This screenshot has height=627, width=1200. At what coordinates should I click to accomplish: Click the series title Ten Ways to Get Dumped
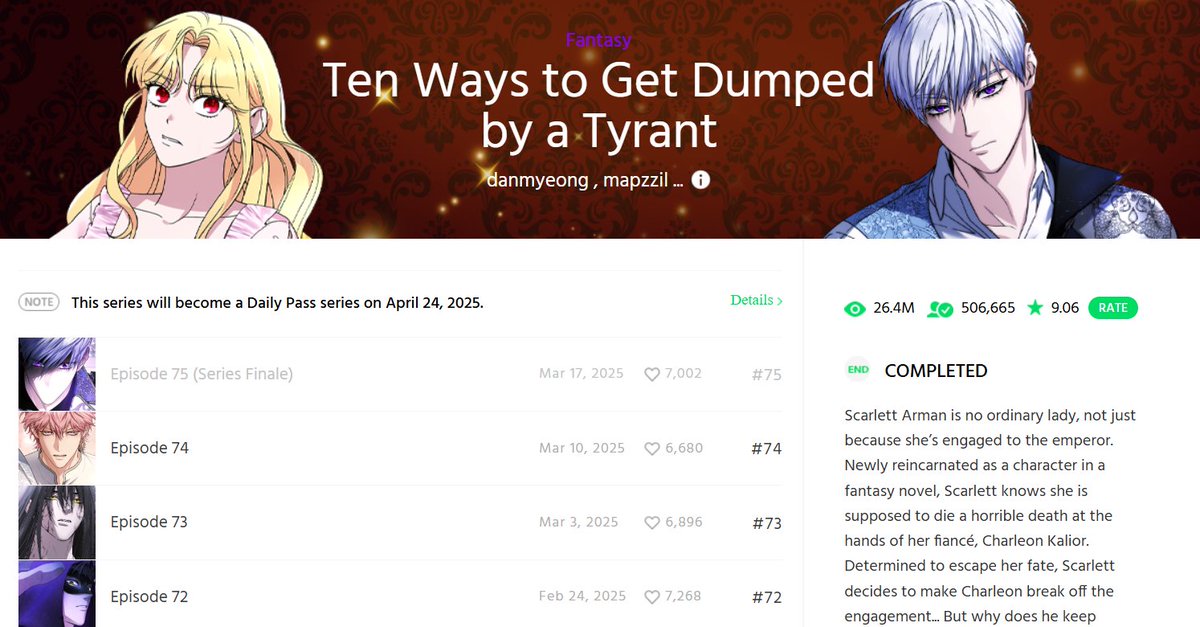click(x=598, y=106)
